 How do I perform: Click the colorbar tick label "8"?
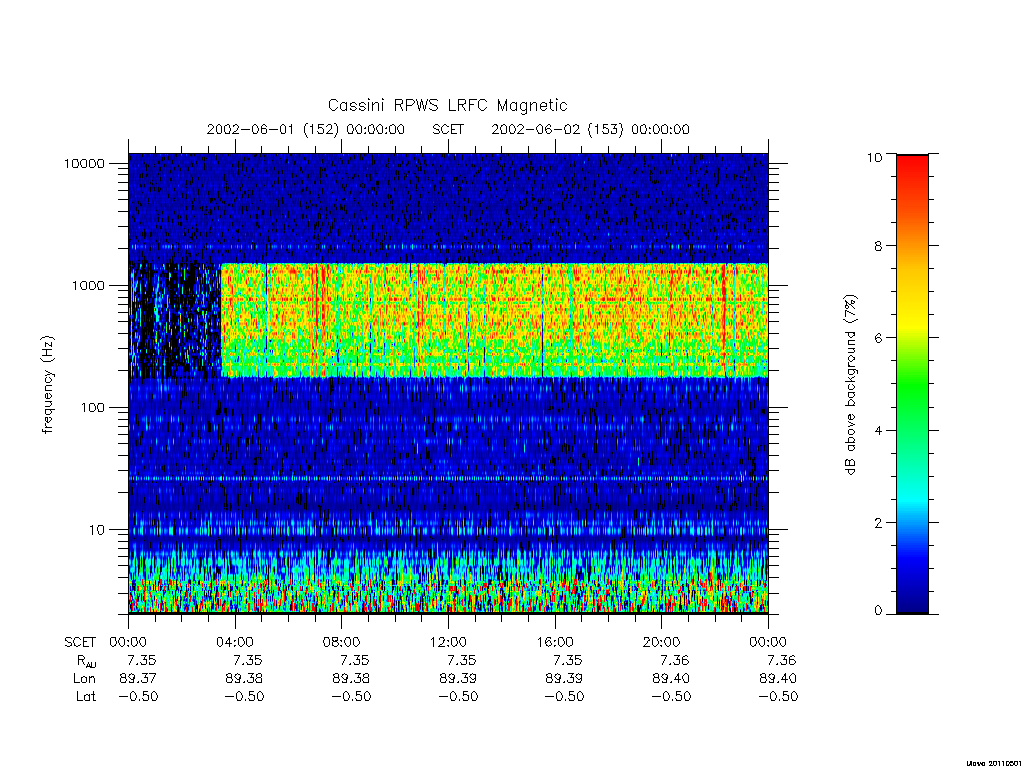(x=878, y=246)
